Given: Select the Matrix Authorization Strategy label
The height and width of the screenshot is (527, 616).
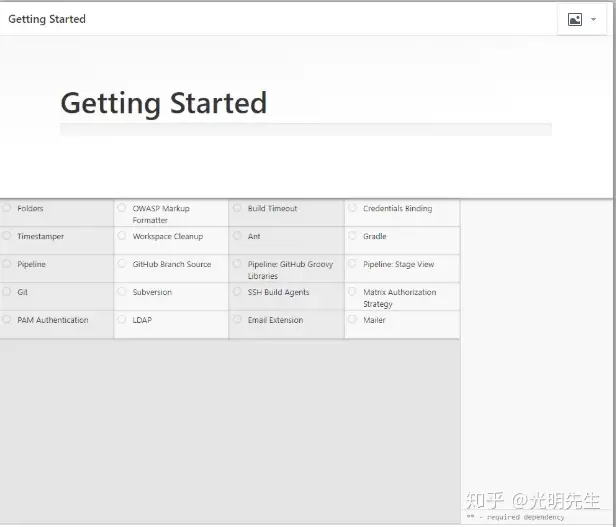Looking at the screenshot, I should (x=400, y=298).
